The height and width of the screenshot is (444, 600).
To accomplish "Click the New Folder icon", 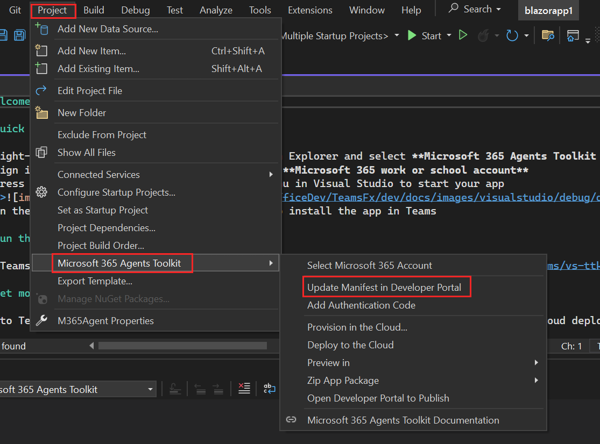I will 41,113.
